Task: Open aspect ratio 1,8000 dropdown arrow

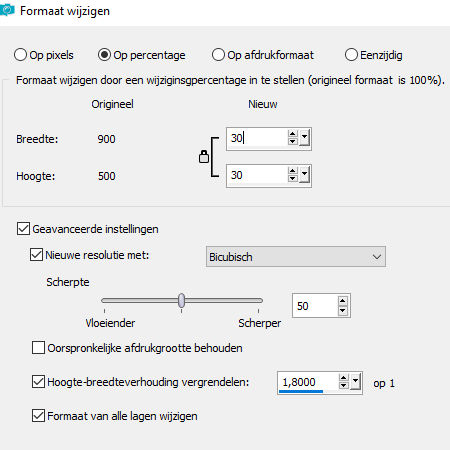Action: tap(356, 382)
